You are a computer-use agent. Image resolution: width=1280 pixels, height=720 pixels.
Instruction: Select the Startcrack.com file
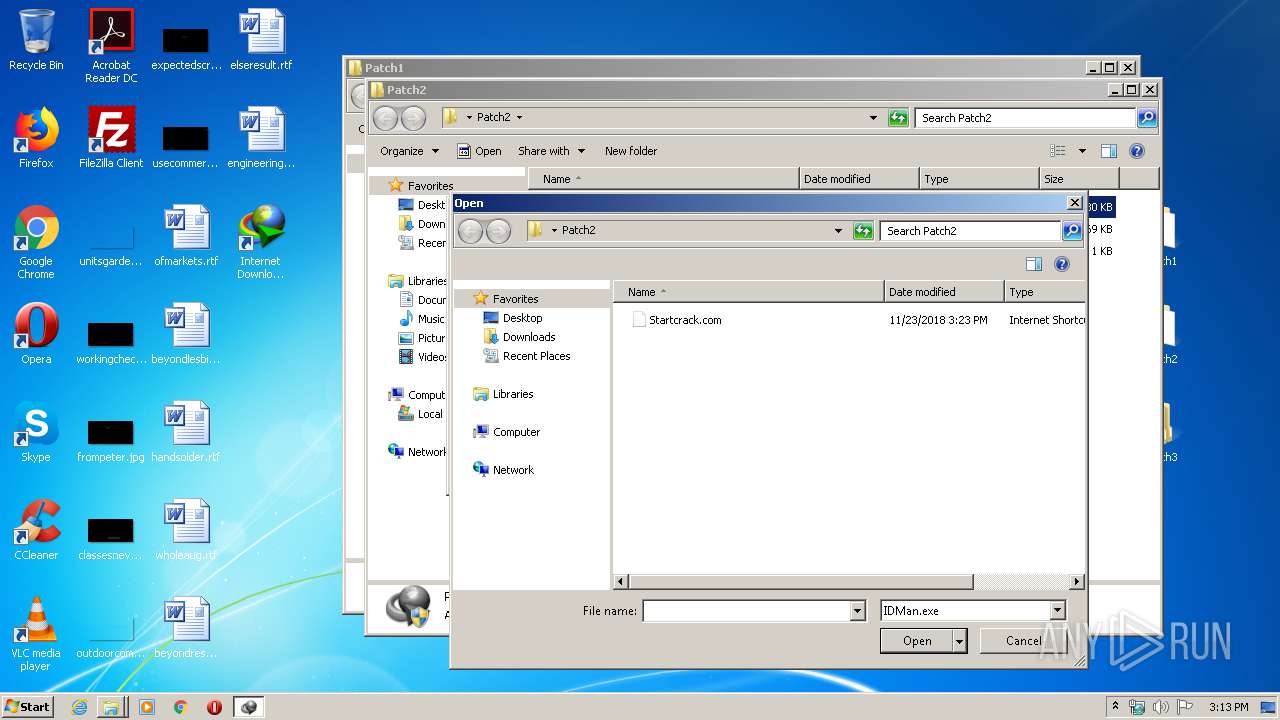685,320
